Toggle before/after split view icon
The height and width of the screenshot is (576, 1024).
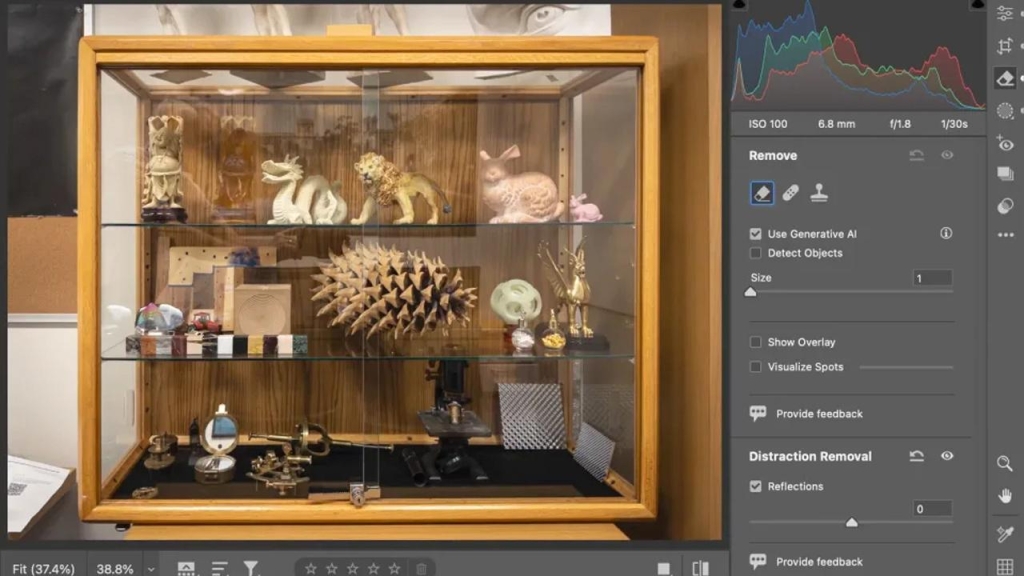[x=700, y=569]
